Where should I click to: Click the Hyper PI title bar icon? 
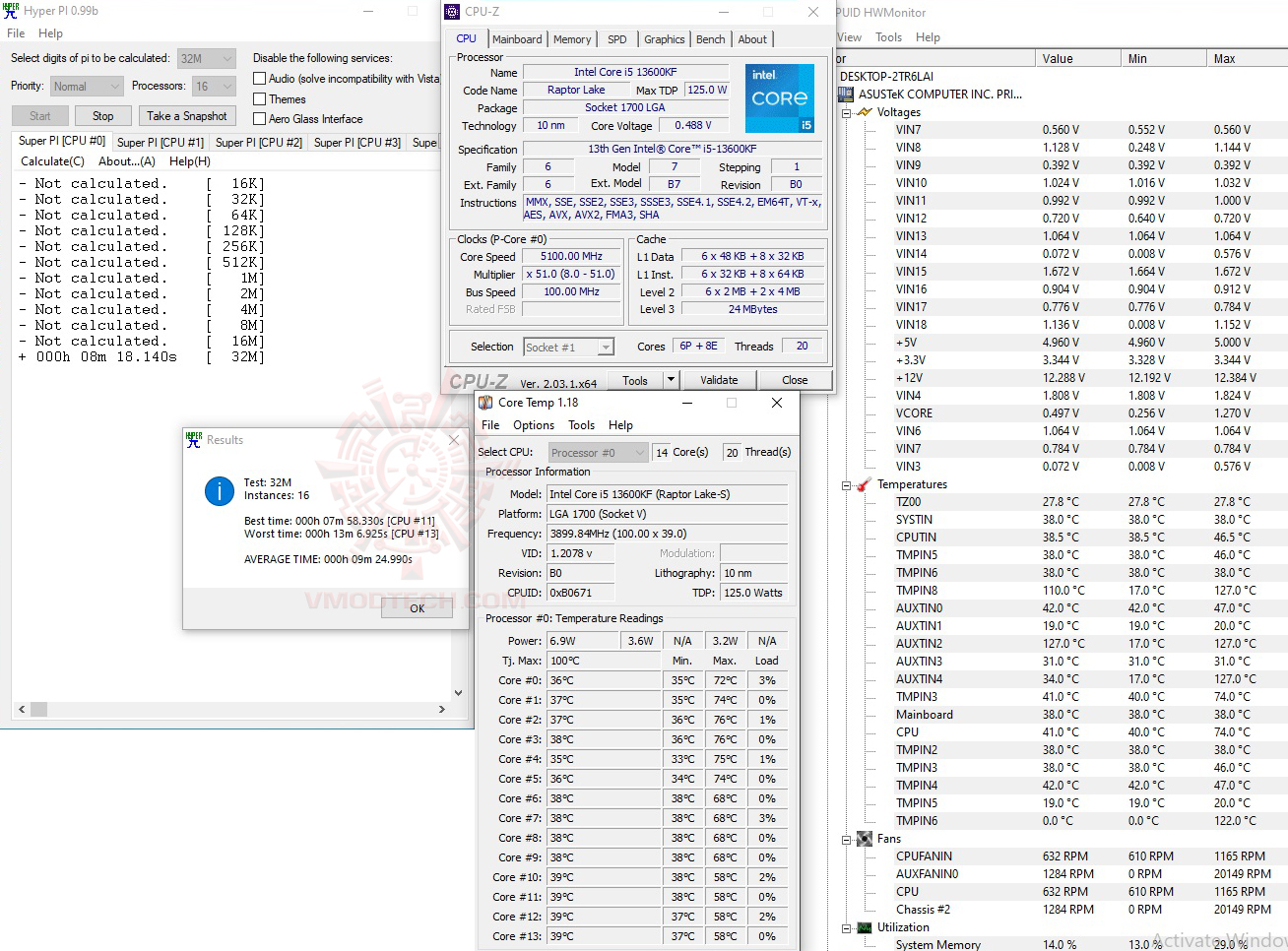coord(11,11)
